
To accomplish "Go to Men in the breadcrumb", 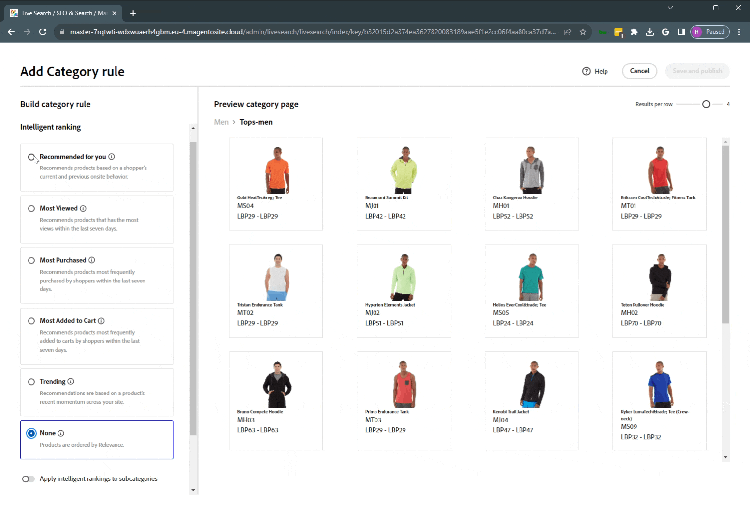I will 222,122.
